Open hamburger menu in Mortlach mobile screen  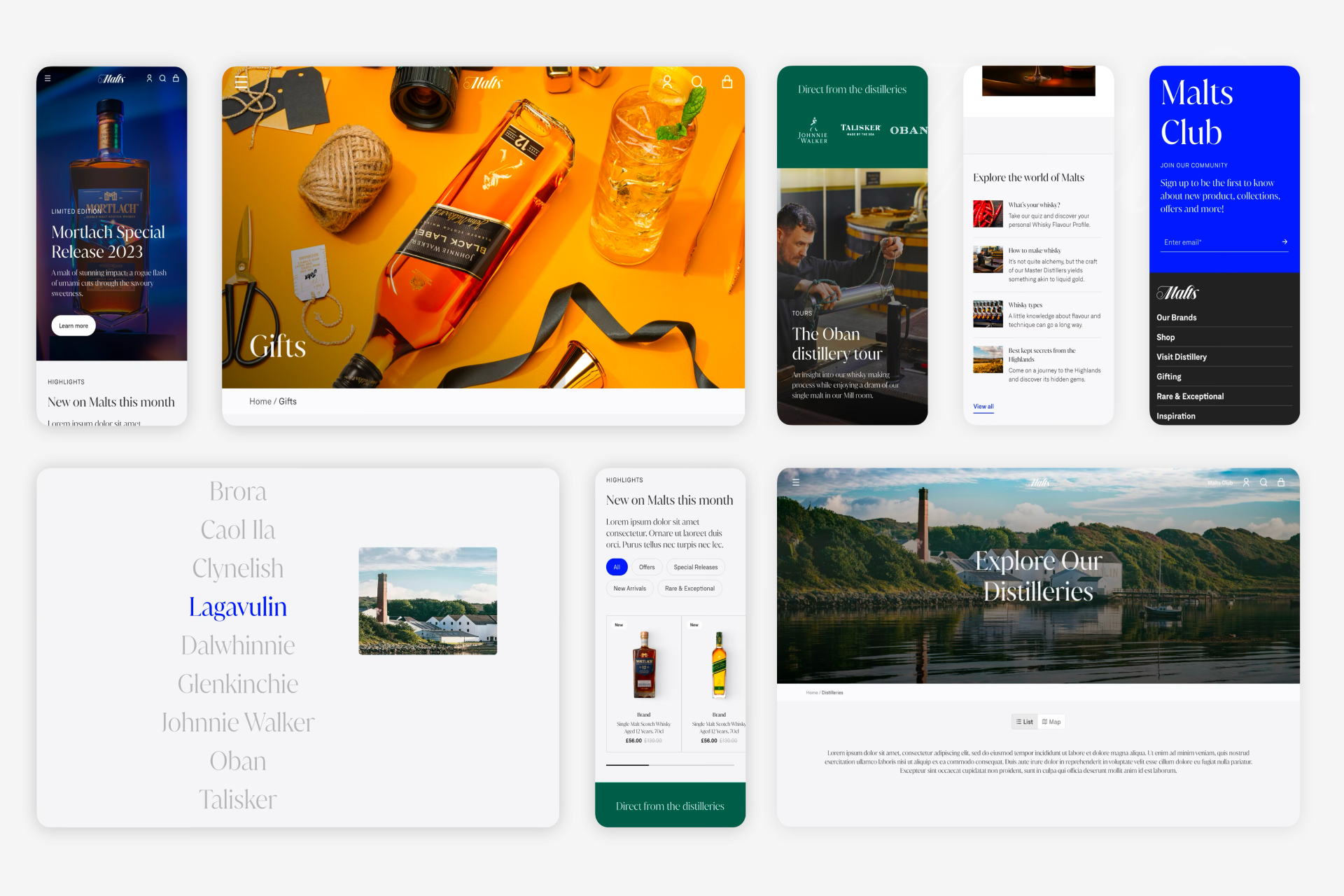(48, 78)
